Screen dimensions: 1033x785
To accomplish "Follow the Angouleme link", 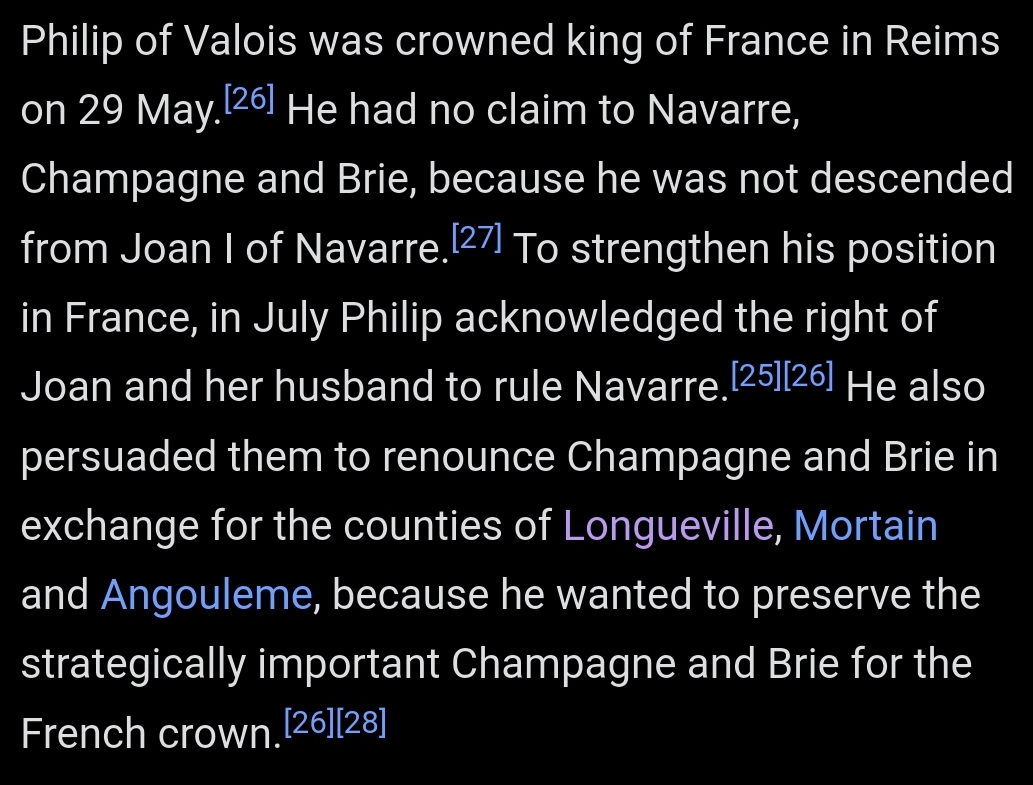I will click(x=207, y=595).
